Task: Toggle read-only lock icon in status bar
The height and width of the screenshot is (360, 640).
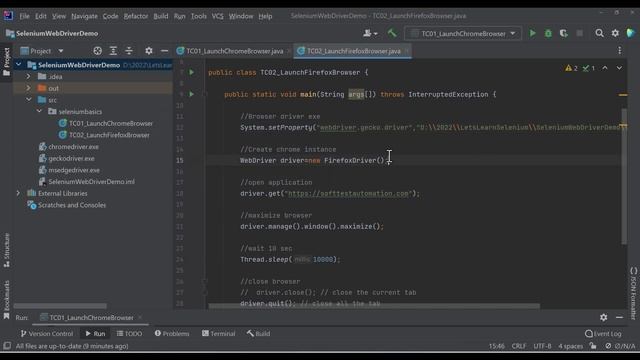Action: [x=593, y=346]
